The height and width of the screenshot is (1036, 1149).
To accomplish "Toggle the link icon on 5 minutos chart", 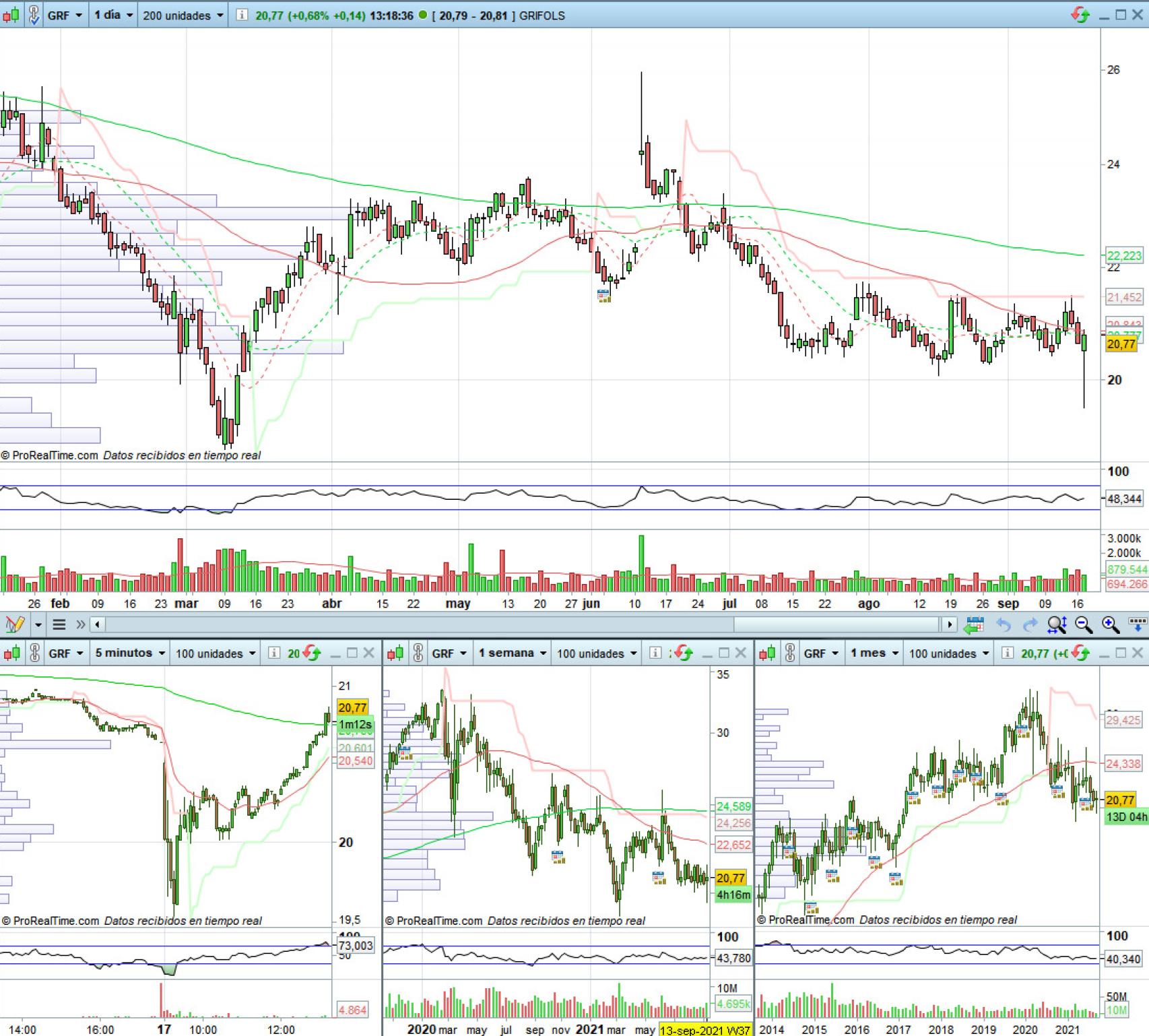I will click(x=34, y=653).
